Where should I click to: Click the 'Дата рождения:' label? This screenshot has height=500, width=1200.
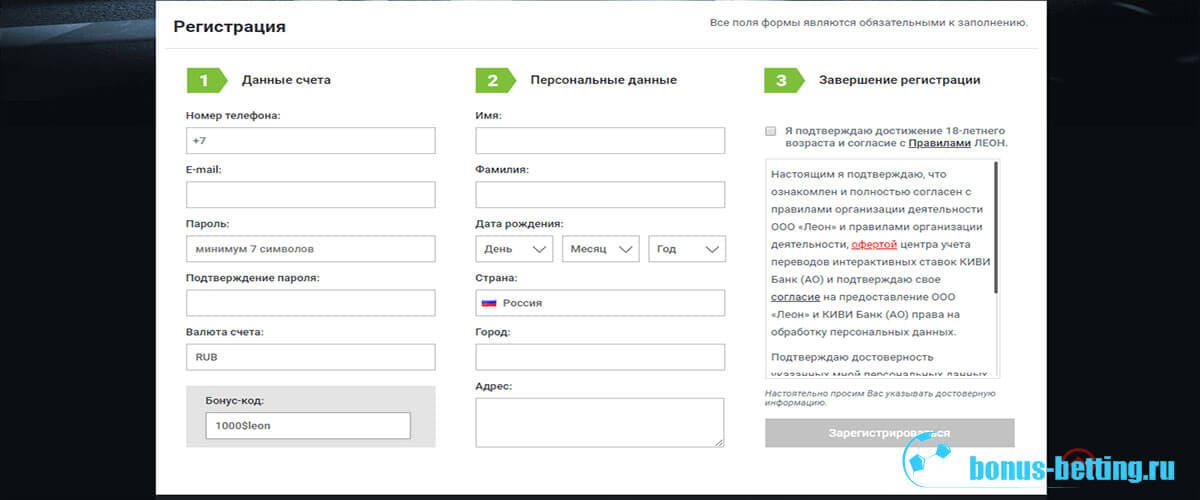[x=519, y=224]
